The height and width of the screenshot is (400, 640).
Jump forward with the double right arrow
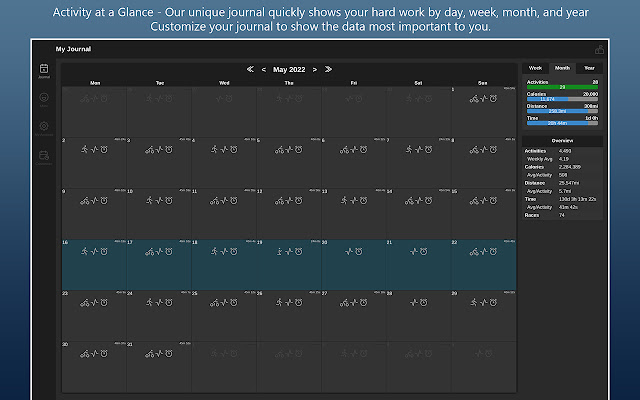[328, 70]
